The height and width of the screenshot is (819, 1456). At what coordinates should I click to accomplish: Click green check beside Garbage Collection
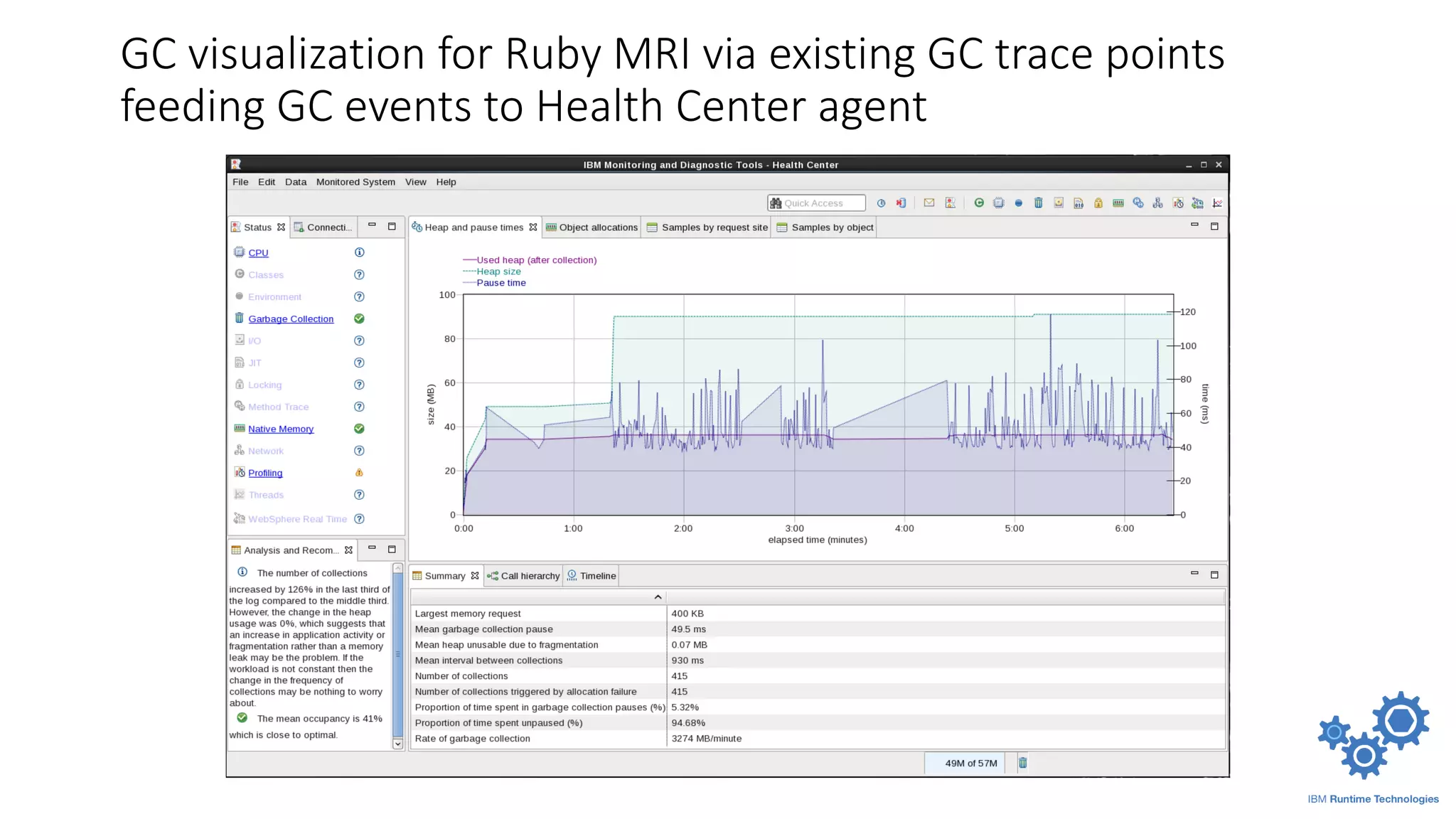click(359, 318)
